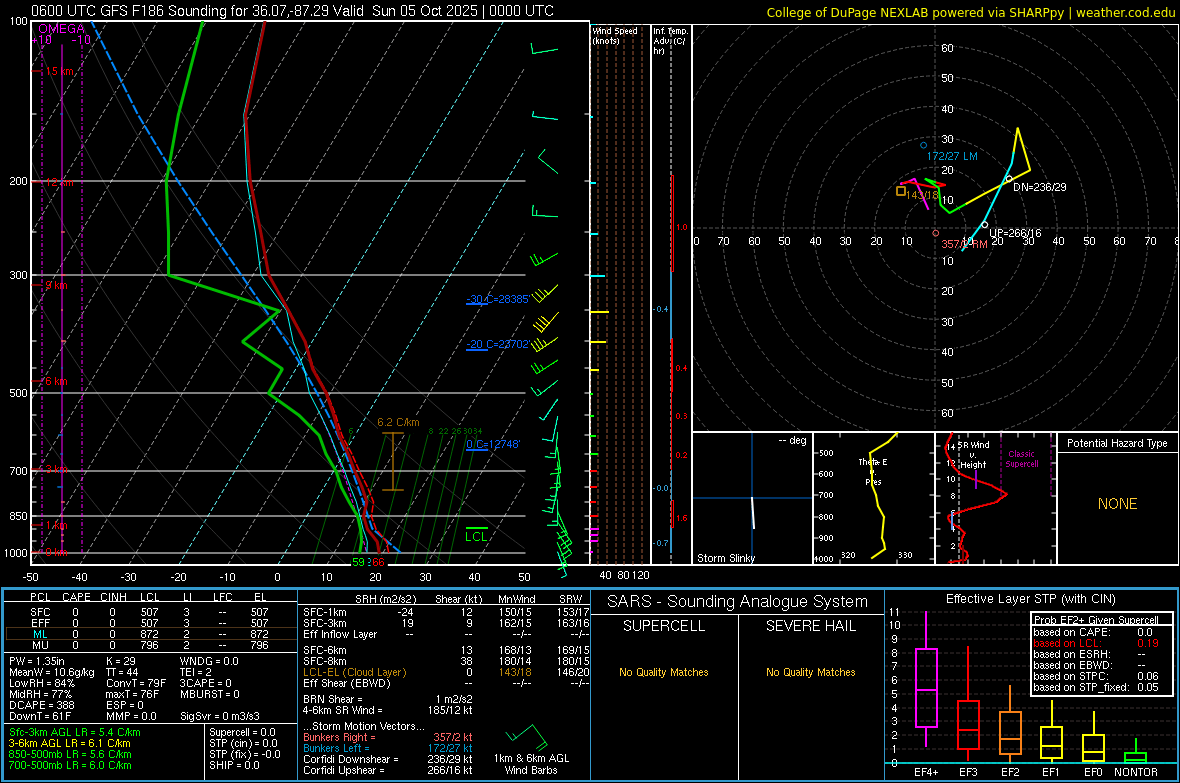Click the white circle marker next to DN=236/29
This screenshot has width=1180, height=783.
pos(1009,179)
